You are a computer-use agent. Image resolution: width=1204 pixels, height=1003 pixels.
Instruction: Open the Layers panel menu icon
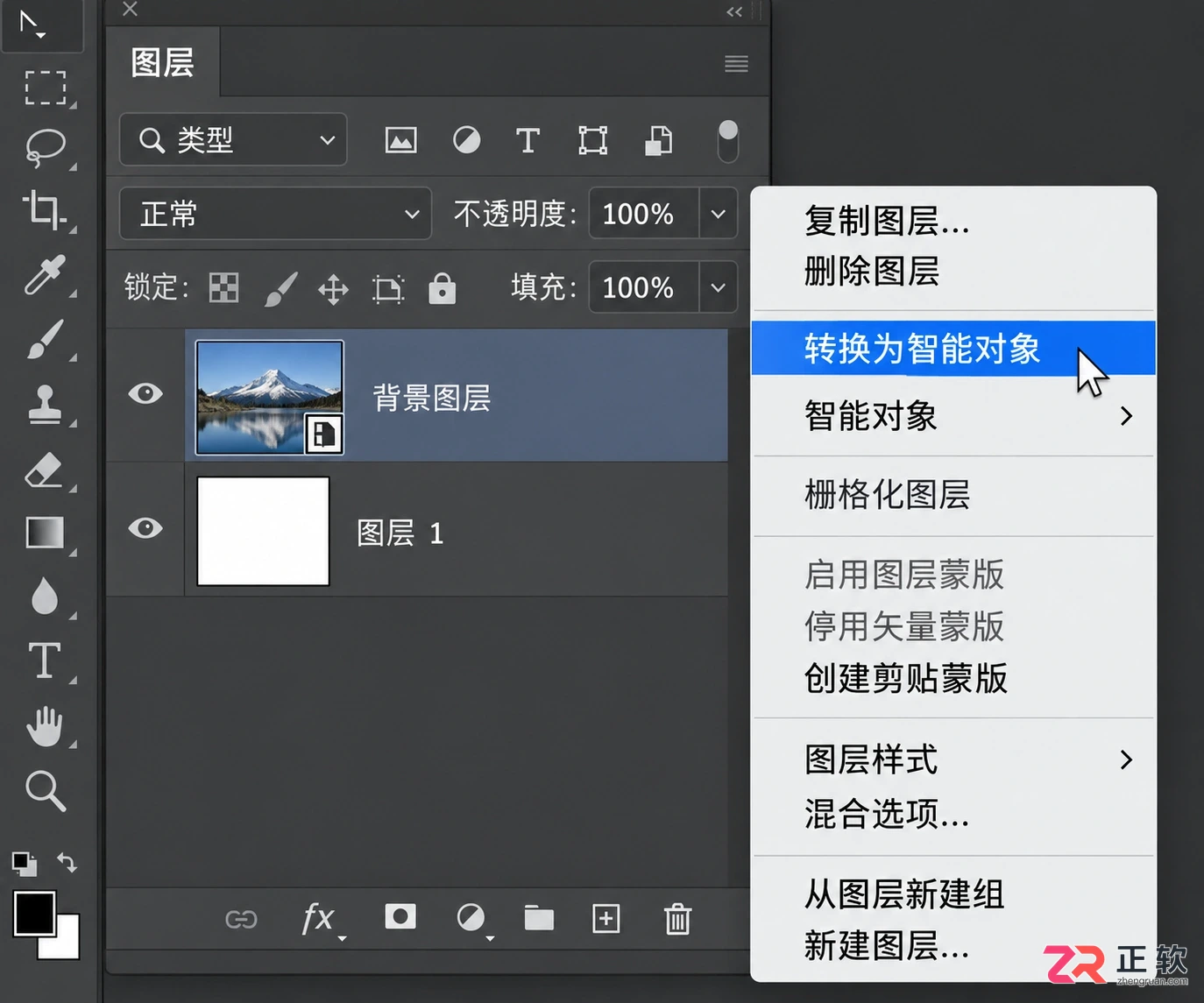pos(736,64)
